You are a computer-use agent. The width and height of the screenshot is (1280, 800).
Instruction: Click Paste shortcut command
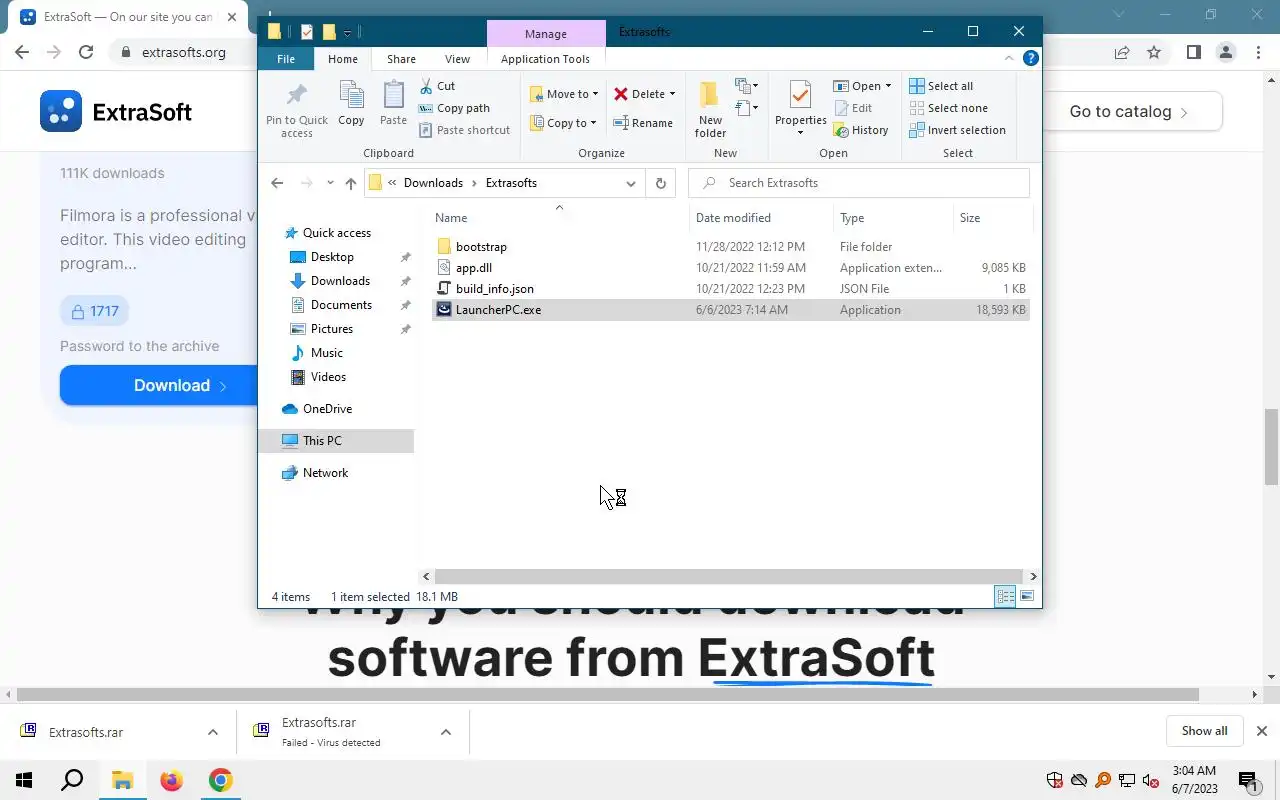click(464, 130)
